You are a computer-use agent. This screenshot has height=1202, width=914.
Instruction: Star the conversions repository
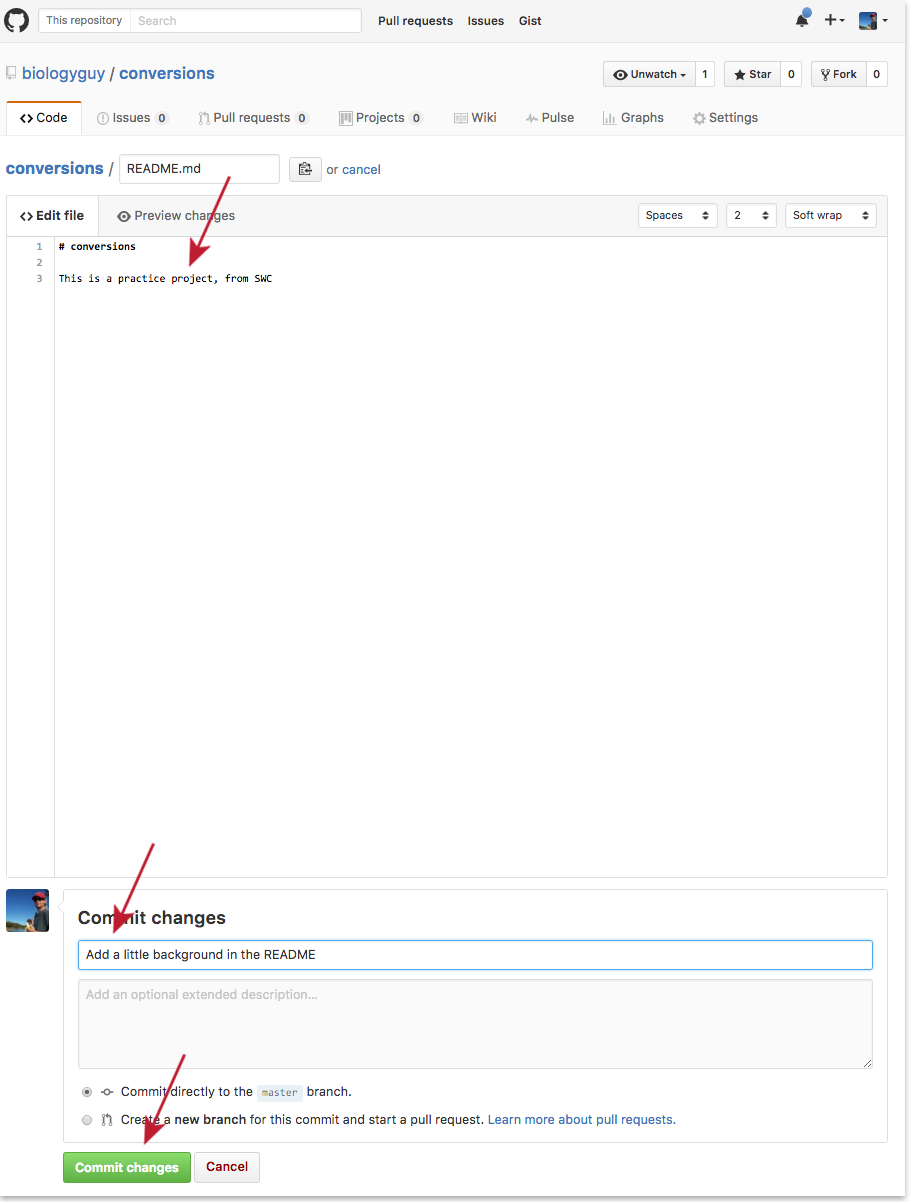(x=752, y=74)
